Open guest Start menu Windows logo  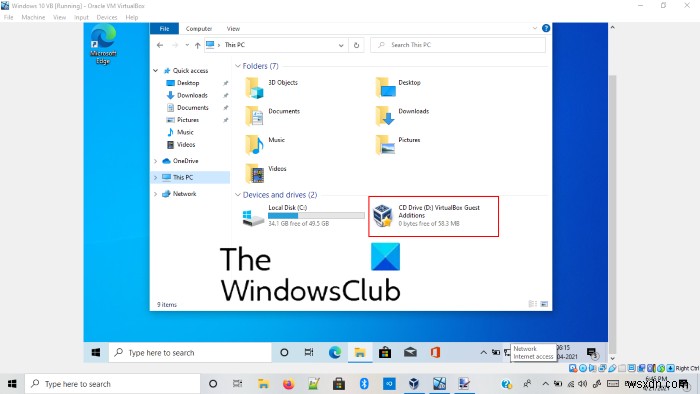pos(96,353)
